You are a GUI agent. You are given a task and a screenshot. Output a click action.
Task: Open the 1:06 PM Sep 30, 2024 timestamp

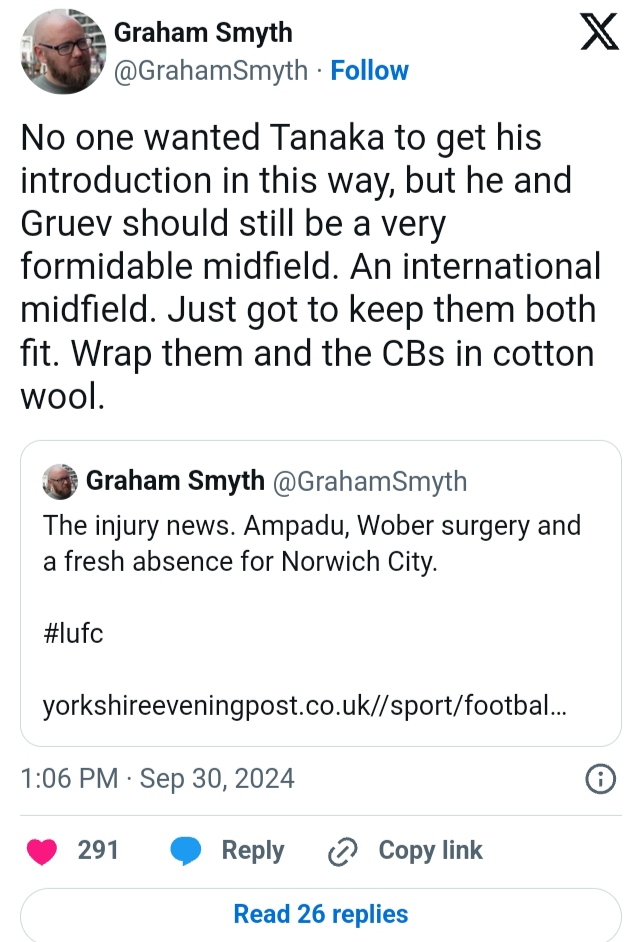coord(157,779)
